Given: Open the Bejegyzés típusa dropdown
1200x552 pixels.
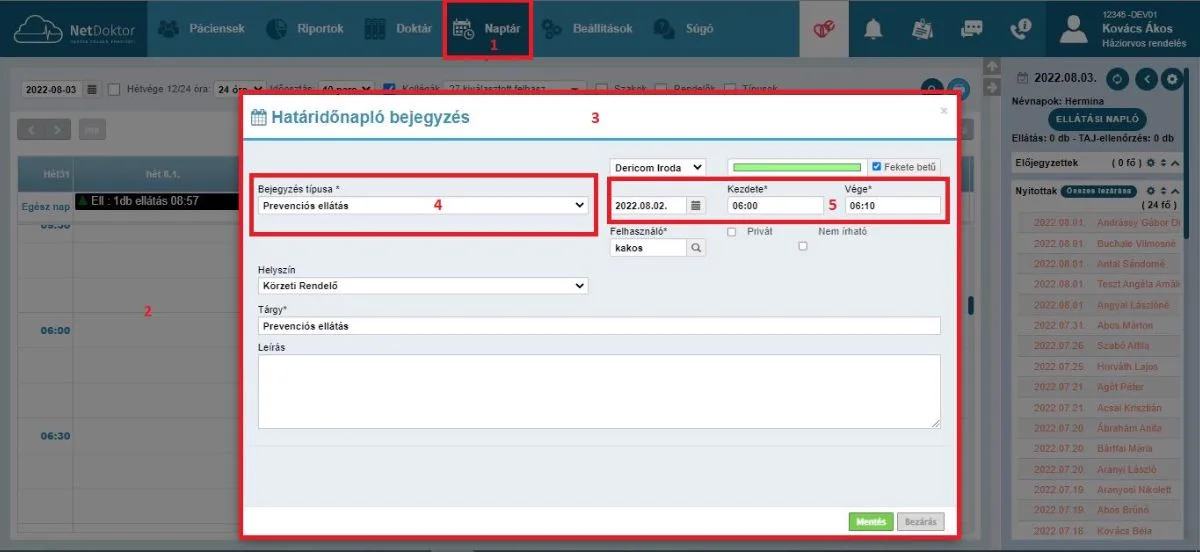Looking at the screenshot, I should tap(423, 205).
